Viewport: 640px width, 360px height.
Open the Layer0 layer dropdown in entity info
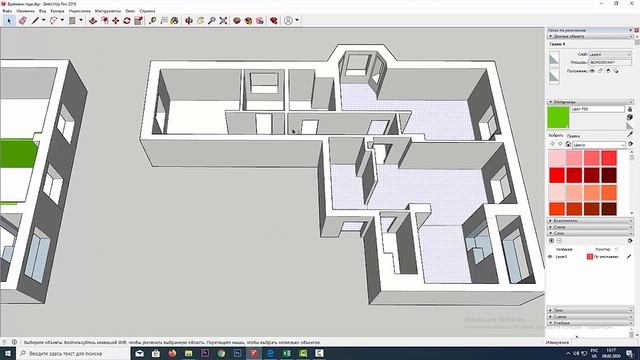[610, 54]
